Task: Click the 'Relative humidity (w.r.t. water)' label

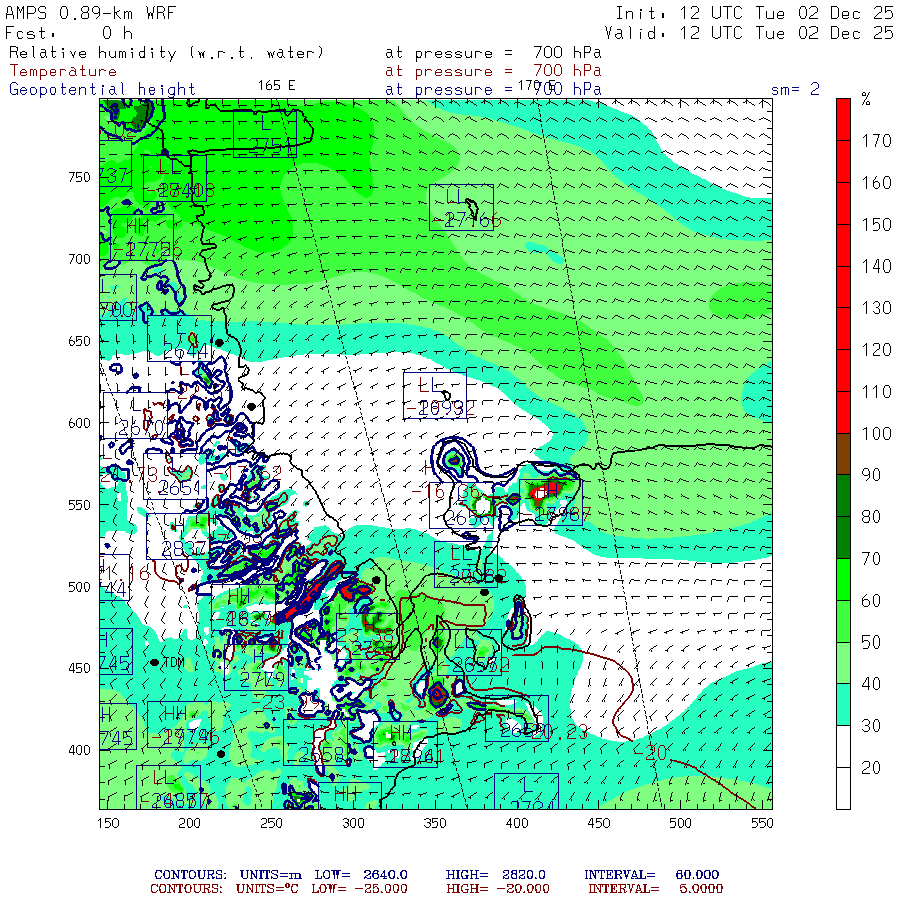Action: click(x=167, y=53)
